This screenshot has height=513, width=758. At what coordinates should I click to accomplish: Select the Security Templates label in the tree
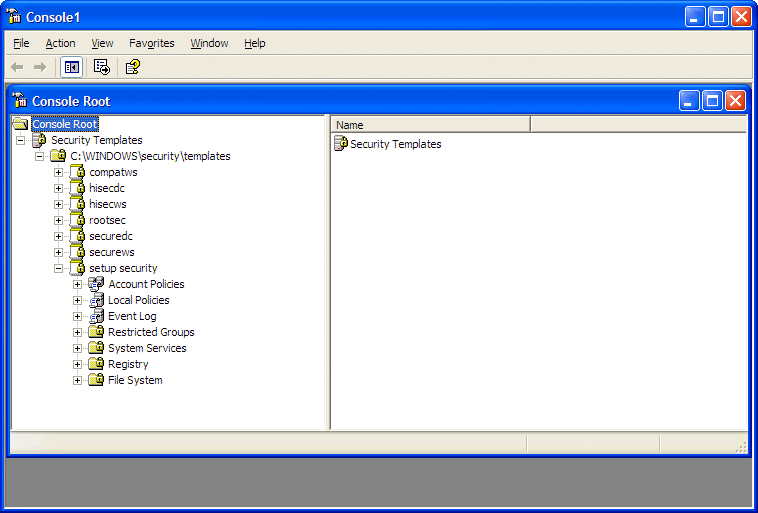coord(97,140)
